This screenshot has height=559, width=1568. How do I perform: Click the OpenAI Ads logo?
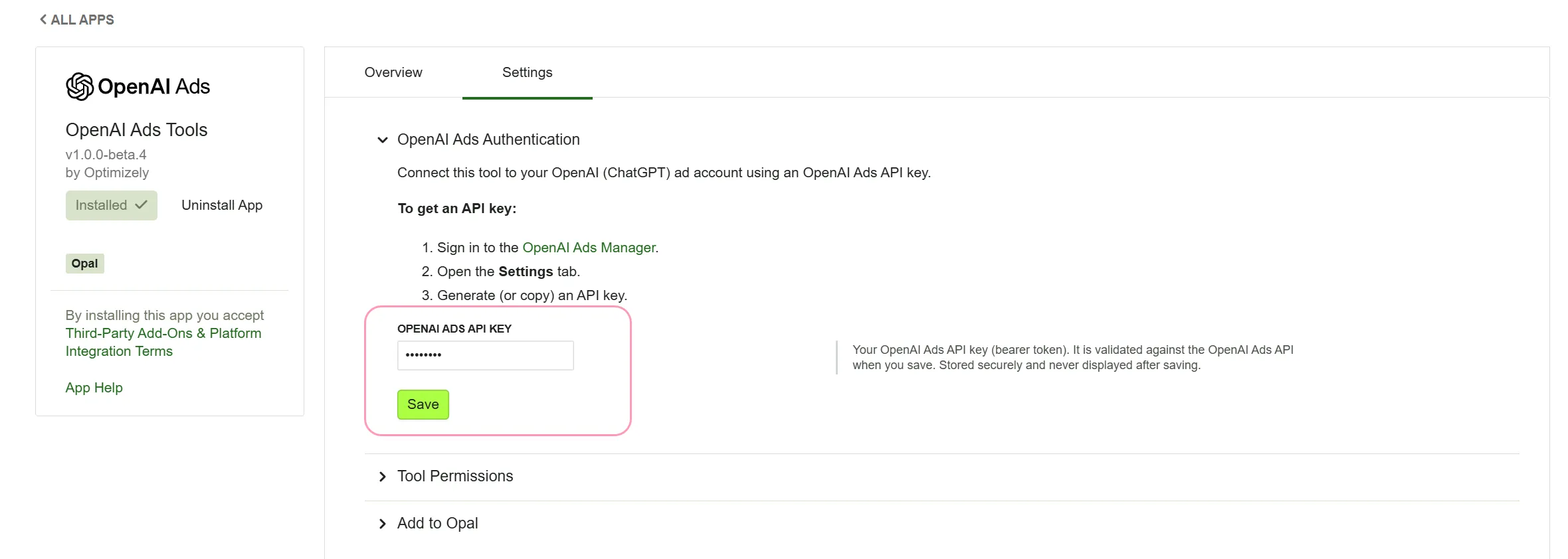point(138,86)
